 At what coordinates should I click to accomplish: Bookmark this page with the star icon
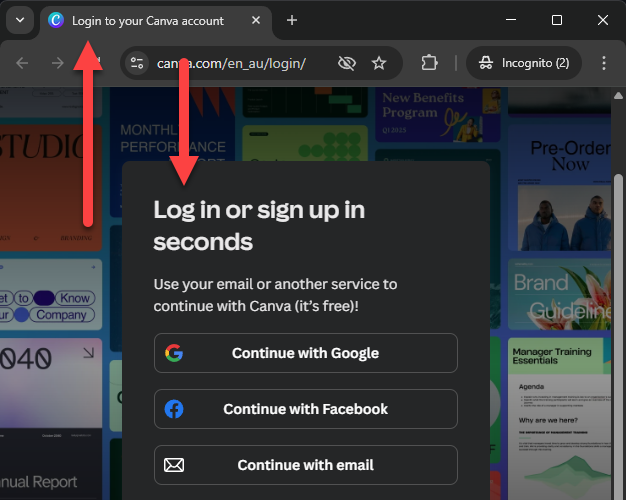[x=379, y=63]
